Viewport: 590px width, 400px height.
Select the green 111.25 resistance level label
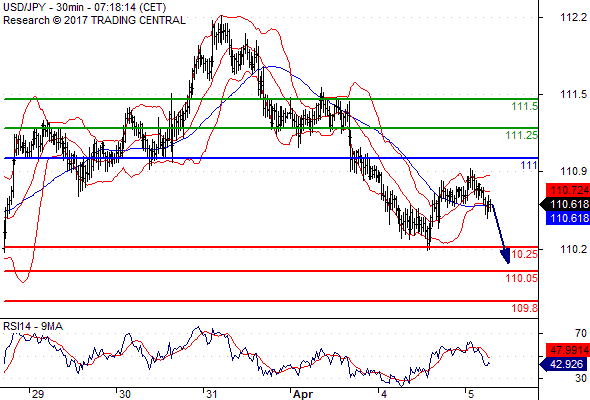[522, 135]
